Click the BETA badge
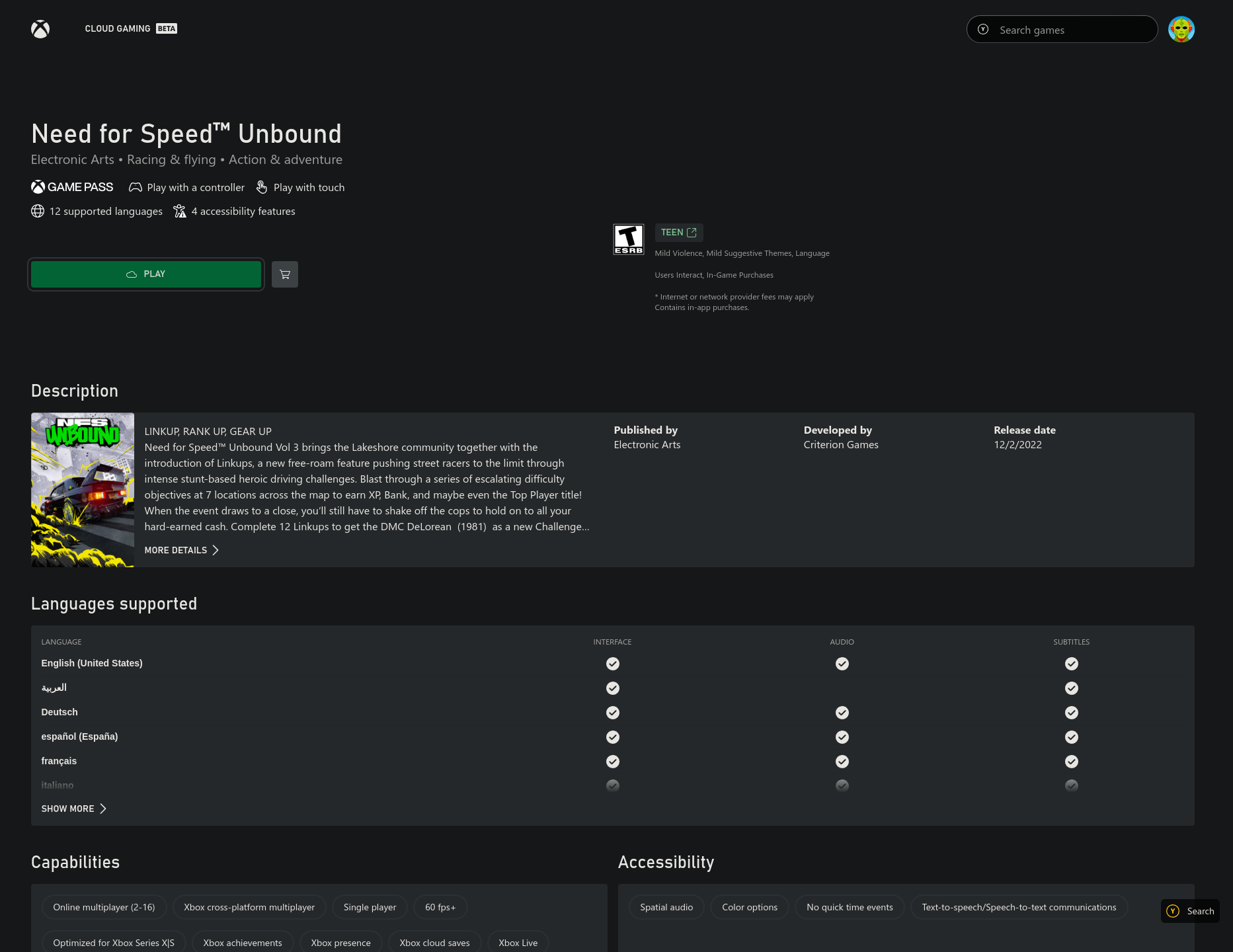The width and height of the screenshot is (1233, 952). [167, 28]
